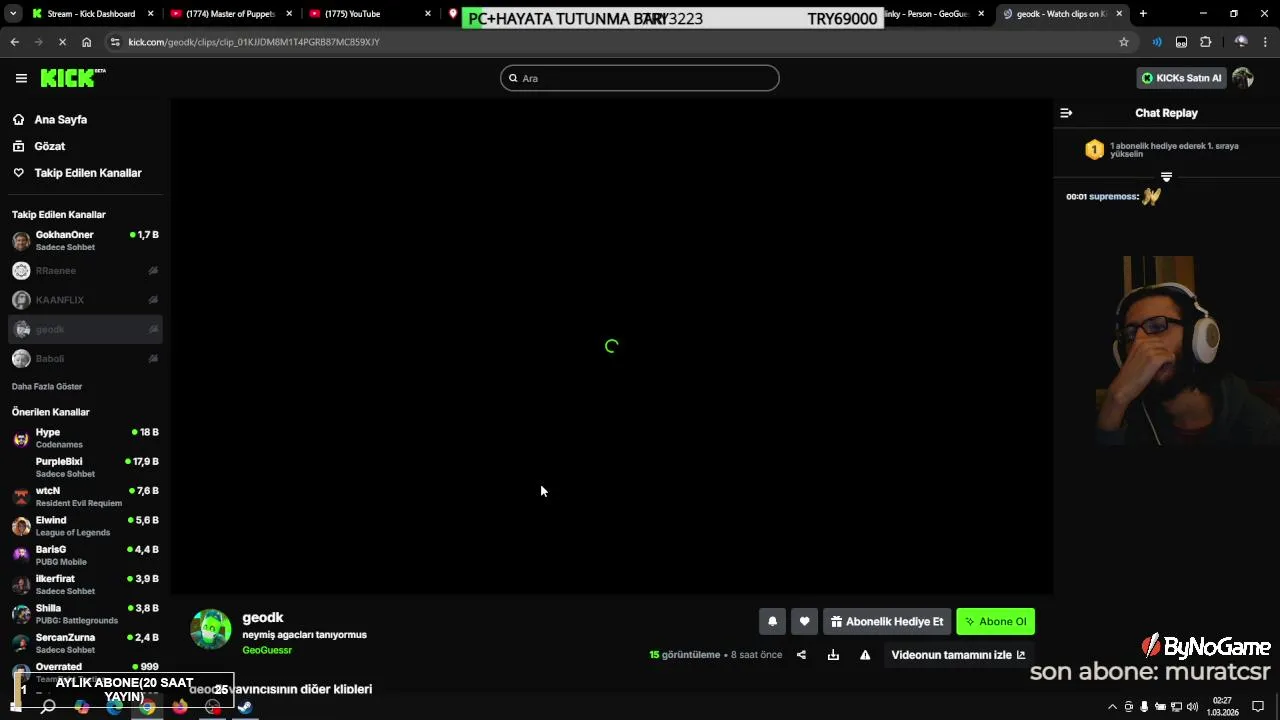Toggle the notification bell for geodk
The image size is (1280, 720).
click(x=772, y=621)
